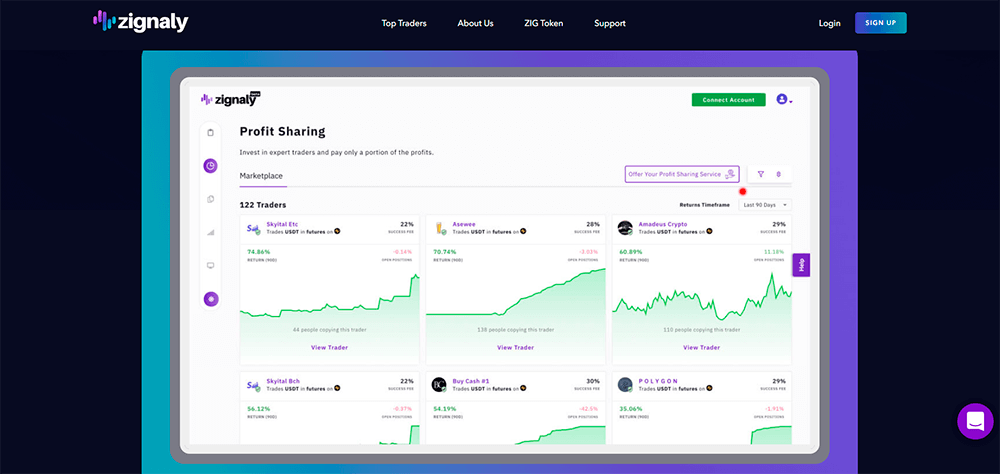Viewport: 1000px width, 474px height.
Task: Open the Top Traders menu item
Action: point(404,23)
